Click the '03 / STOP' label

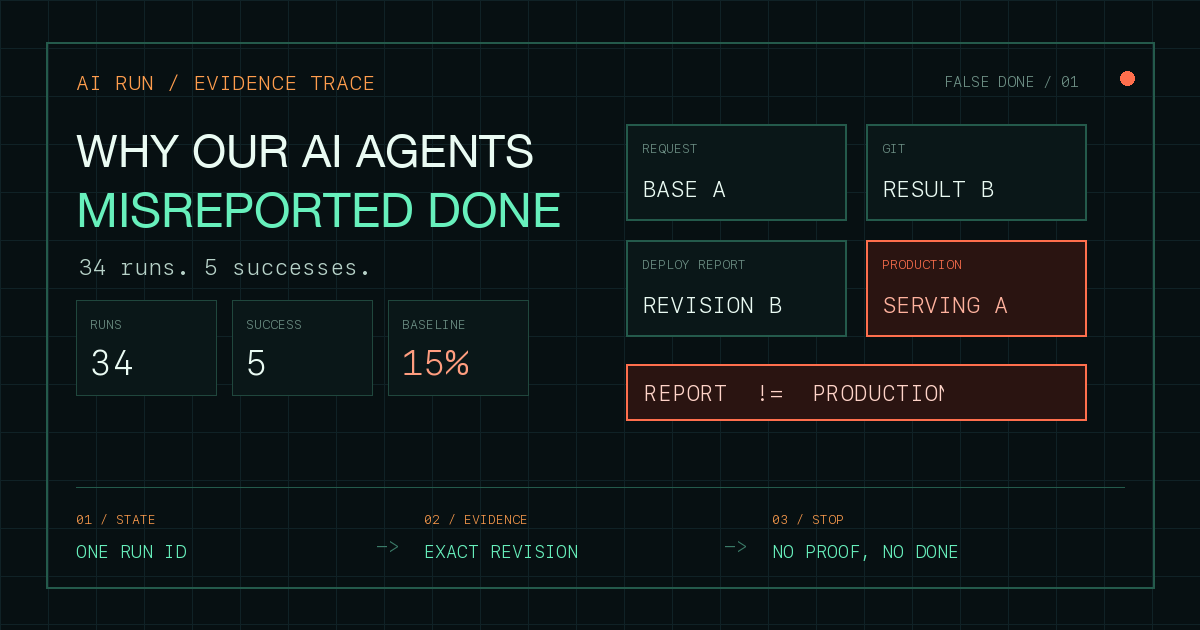pyautogui.click(x=808, y=520)
